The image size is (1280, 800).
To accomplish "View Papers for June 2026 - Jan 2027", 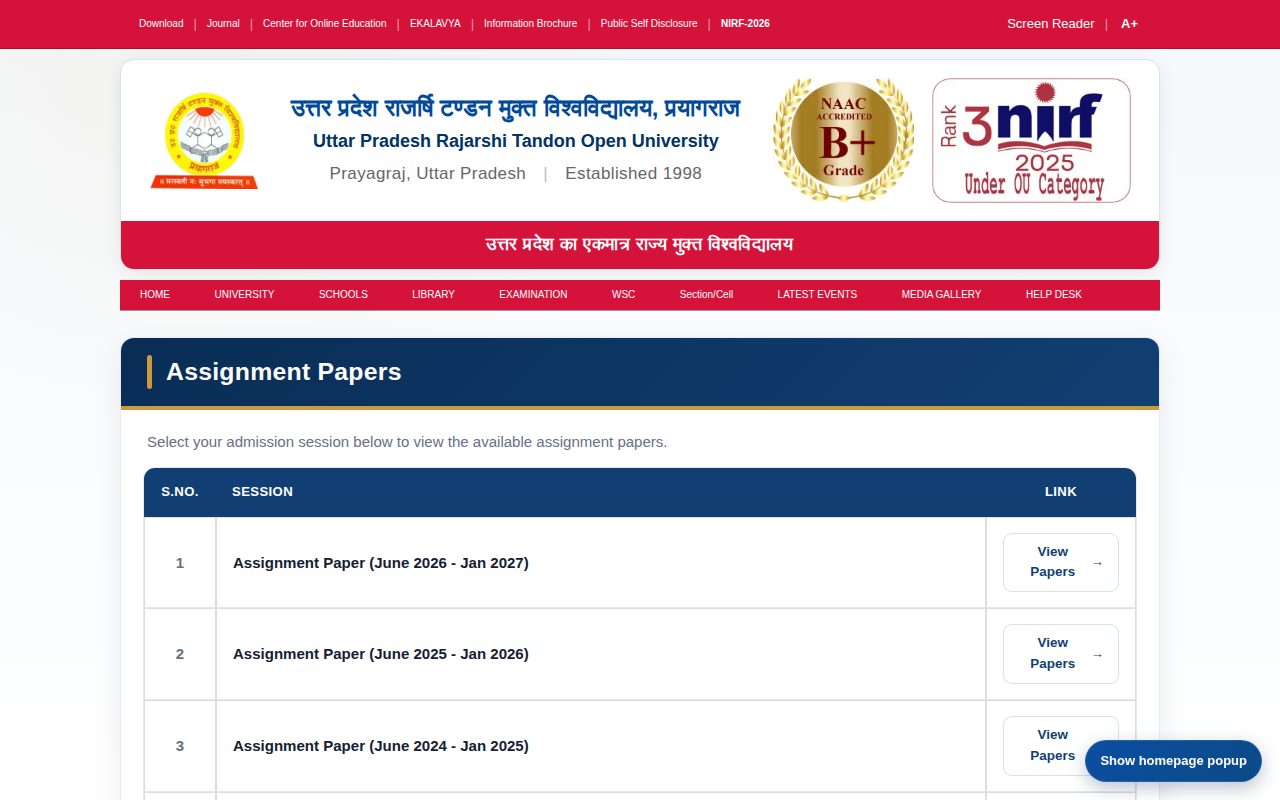I will 1061,562.
